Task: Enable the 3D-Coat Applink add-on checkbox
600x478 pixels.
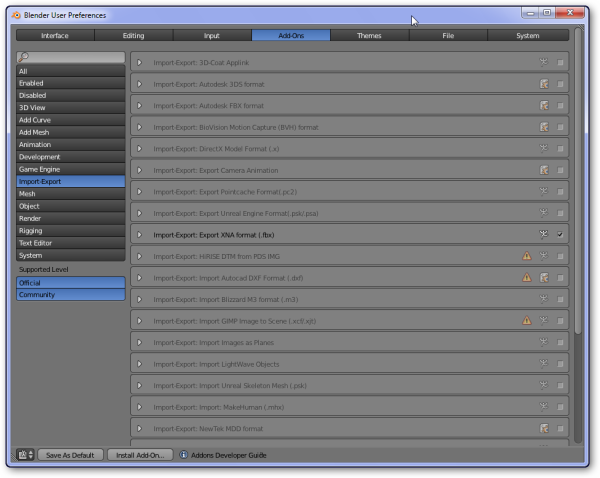Action: [x=560, y=62]
